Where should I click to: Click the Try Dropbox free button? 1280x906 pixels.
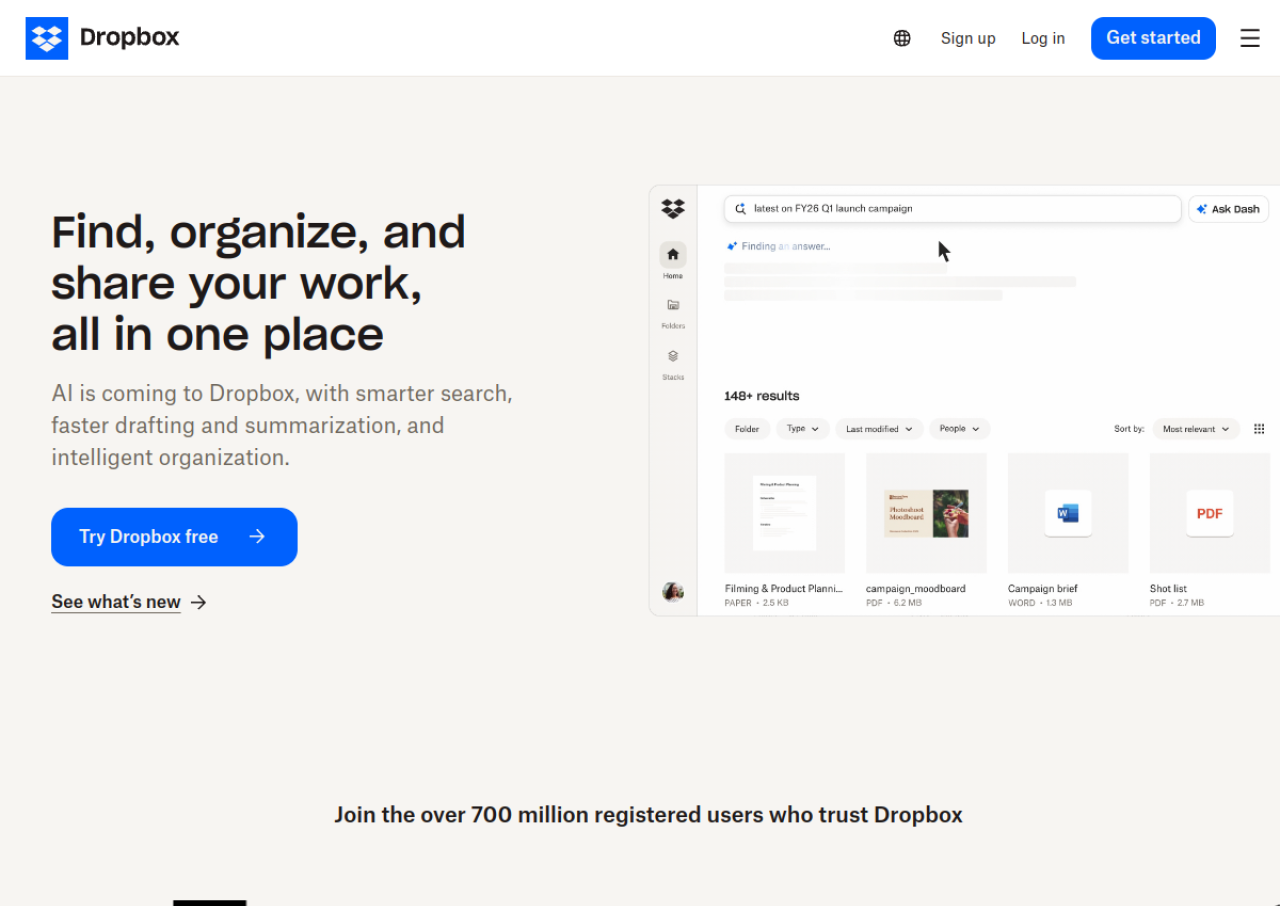point(174,537)
